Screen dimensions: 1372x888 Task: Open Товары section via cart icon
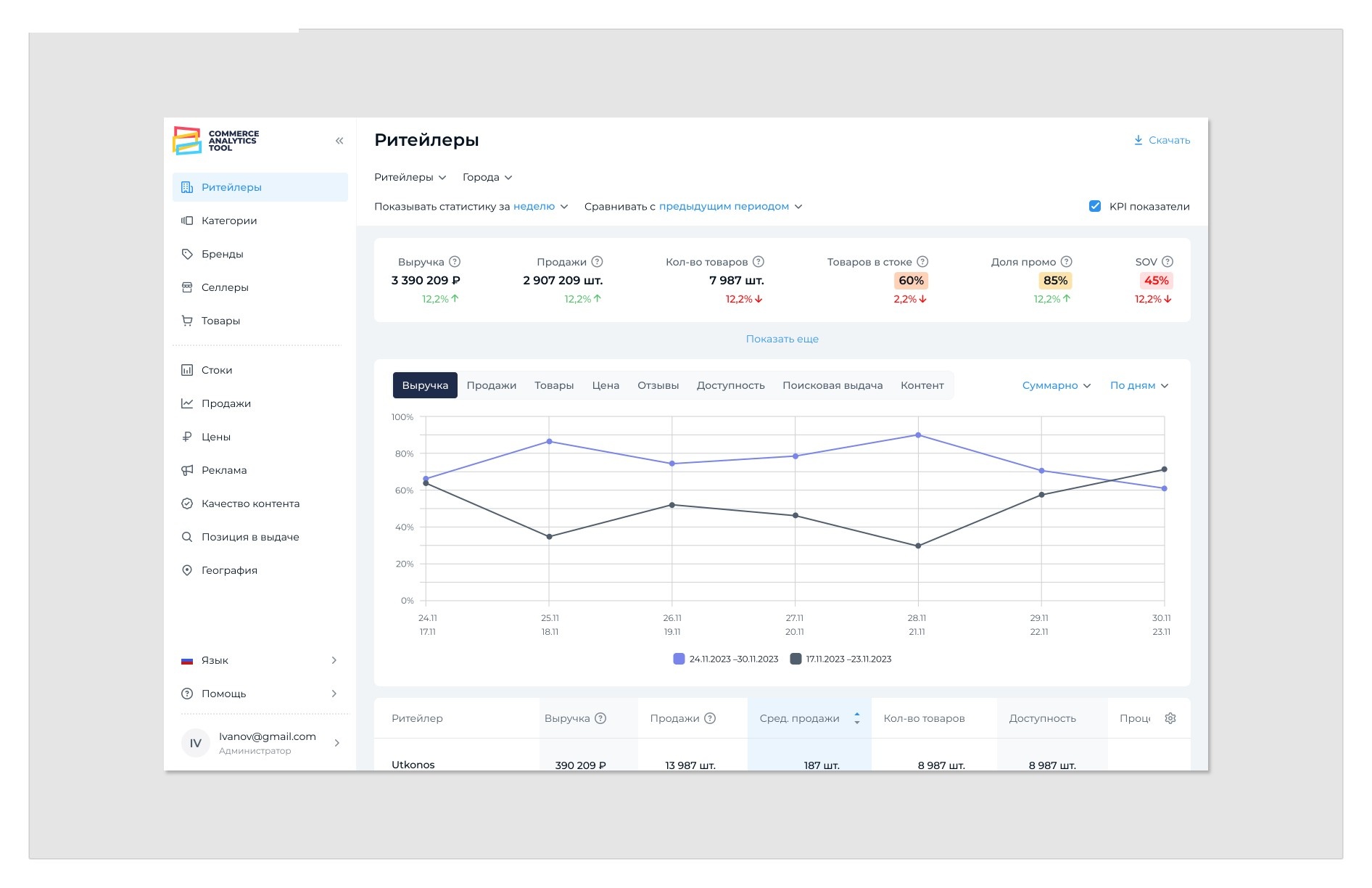(x=187, y=321)
